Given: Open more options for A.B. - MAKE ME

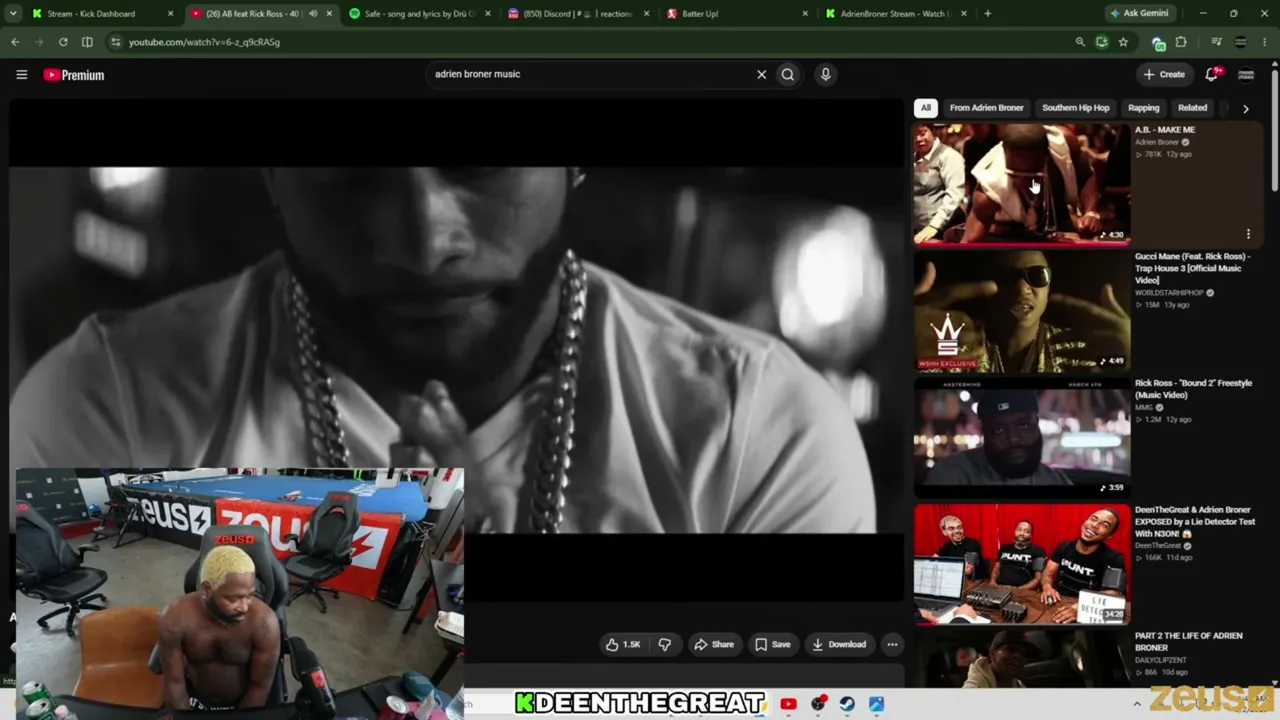Looking at the screenshot, I should [x=1248, y=234].
